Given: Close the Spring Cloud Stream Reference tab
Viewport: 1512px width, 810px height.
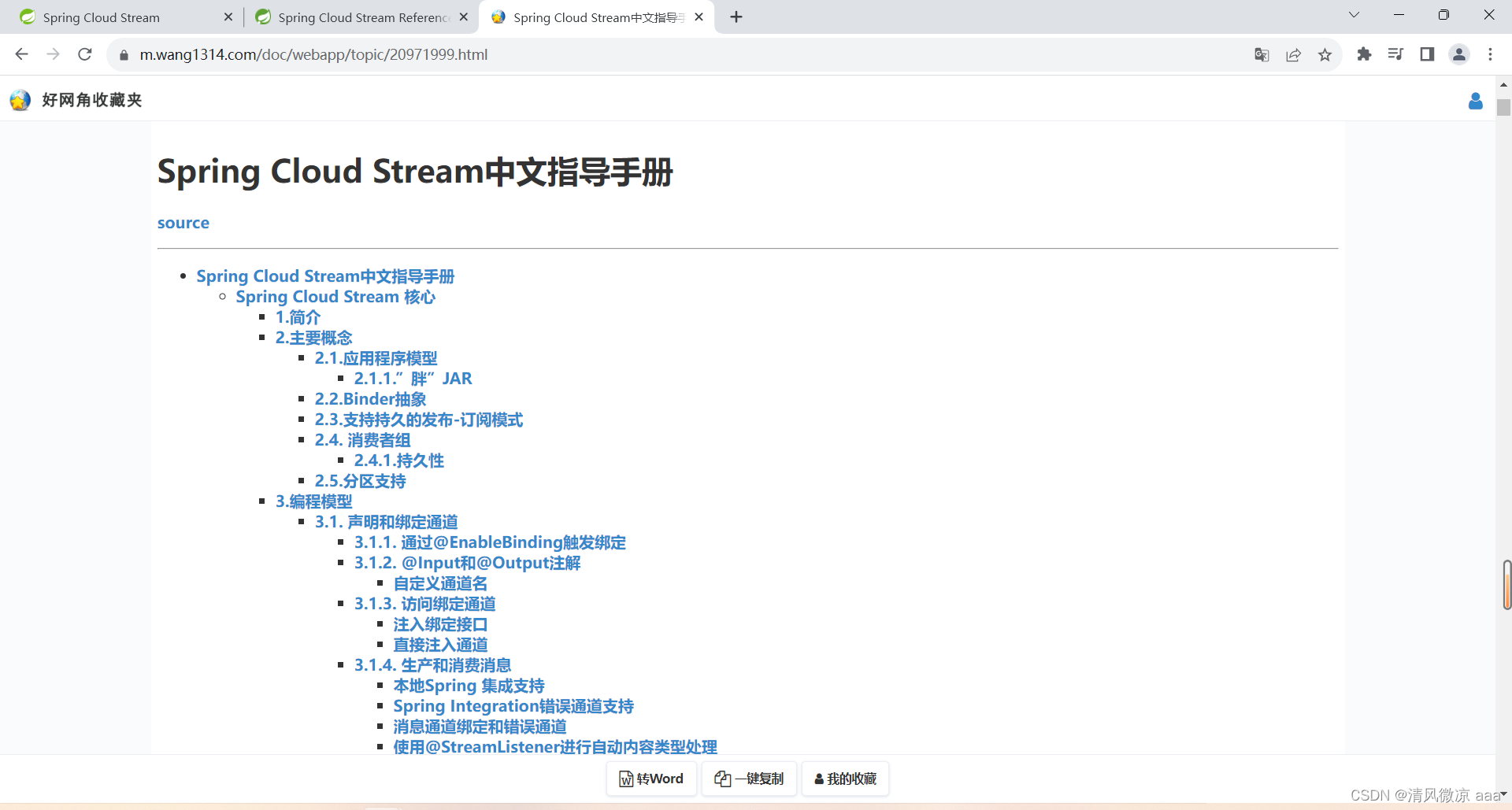Looking at the screenshot, I should (464, 17).
